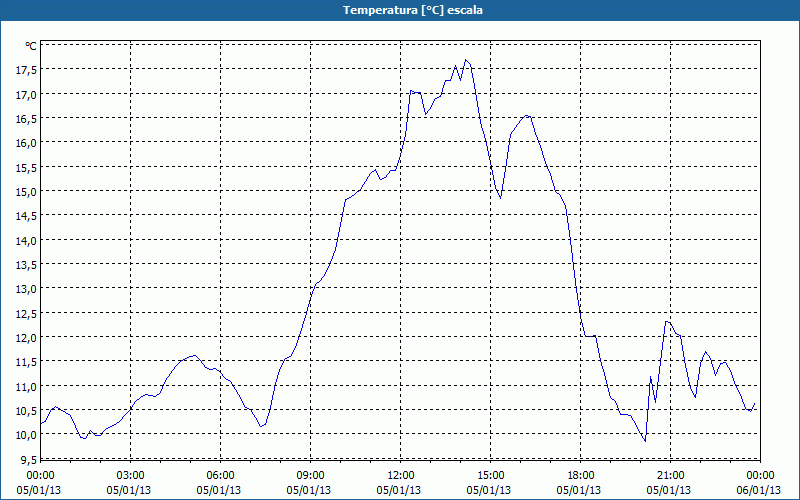Click the 18:00 time label
This screenshot has width=800, height=500.
[581, 476]
